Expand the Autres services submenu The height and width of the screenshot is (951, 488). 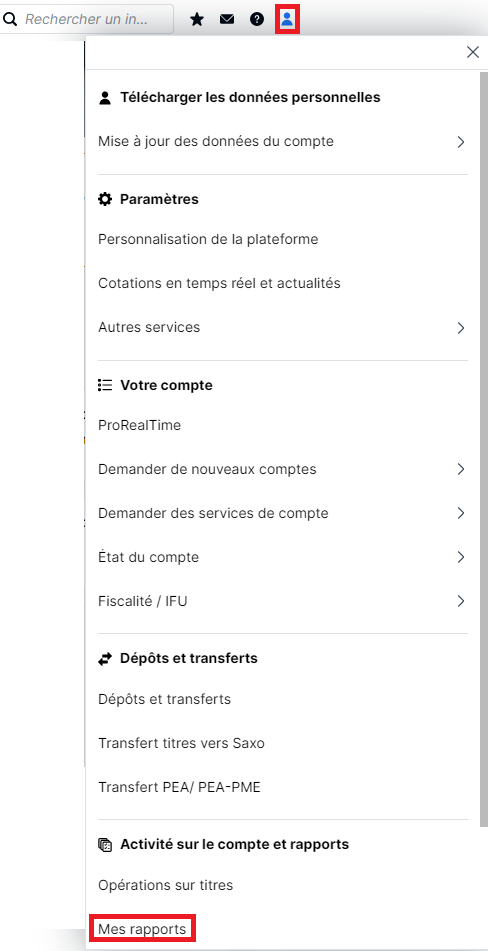(x=282, y=328)
